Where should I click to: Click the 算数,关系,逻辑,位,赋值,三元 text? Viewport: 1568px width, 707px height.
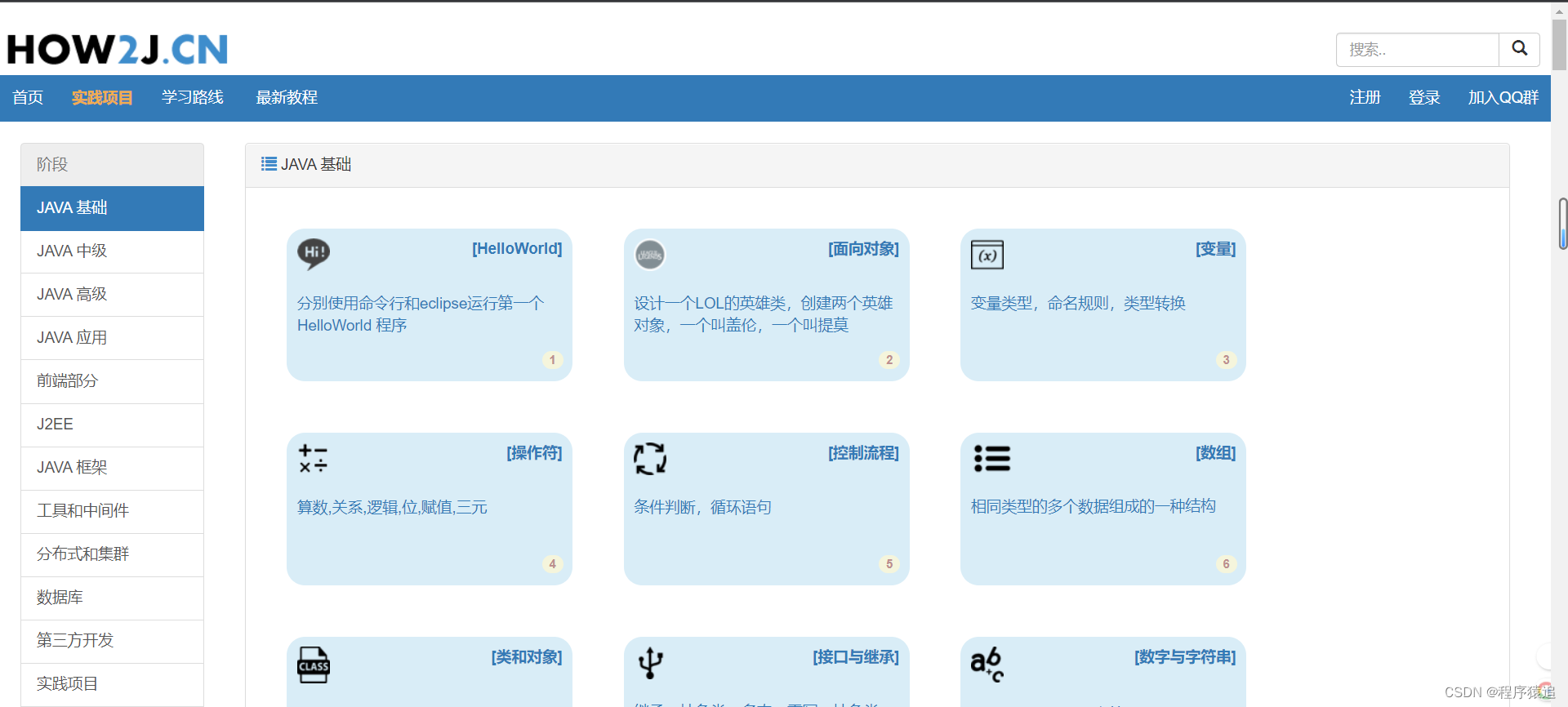(x=392, y=508)
